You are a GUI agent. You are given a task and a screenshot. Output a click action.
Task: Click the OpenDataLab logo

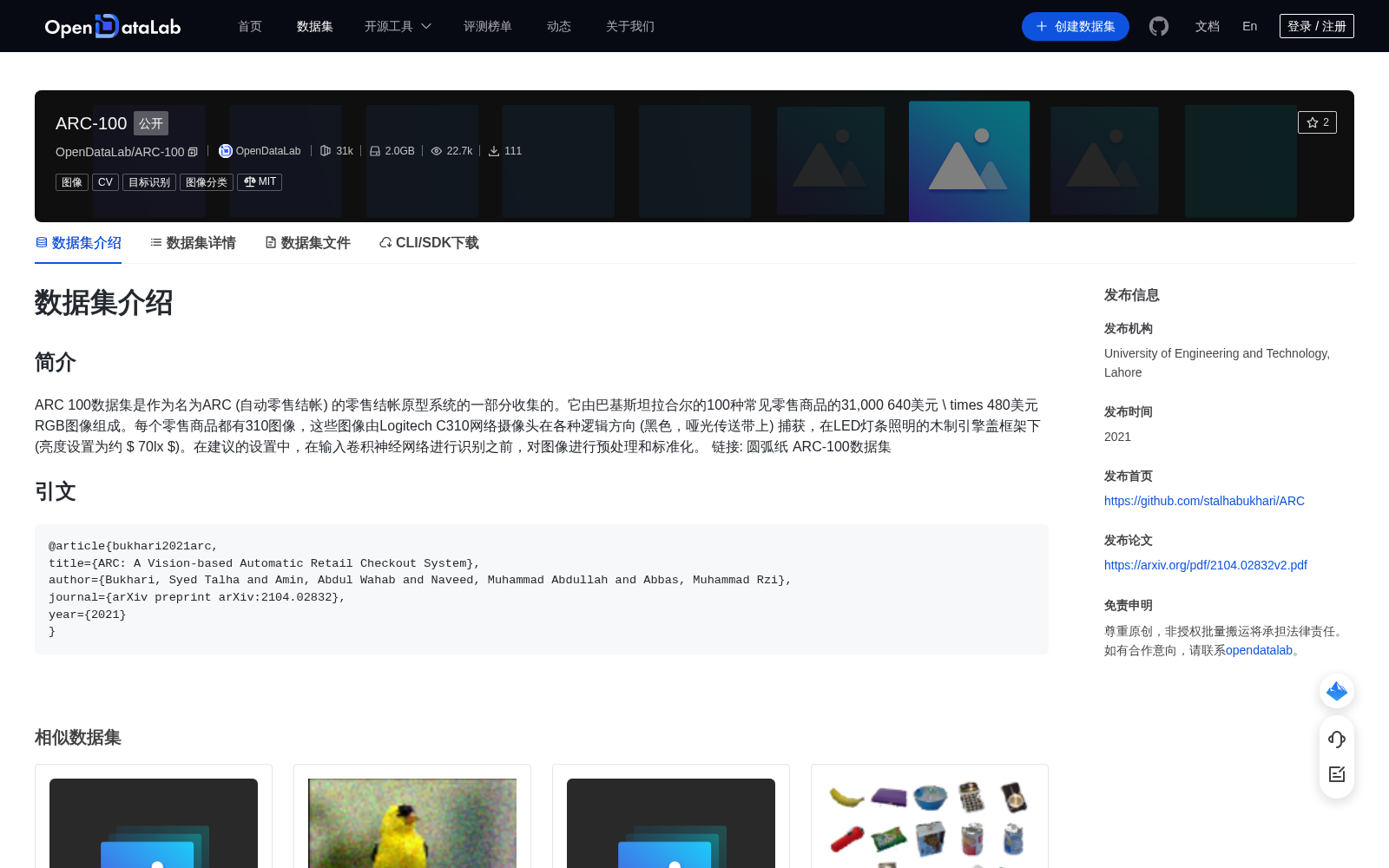[x=113, y=26]
